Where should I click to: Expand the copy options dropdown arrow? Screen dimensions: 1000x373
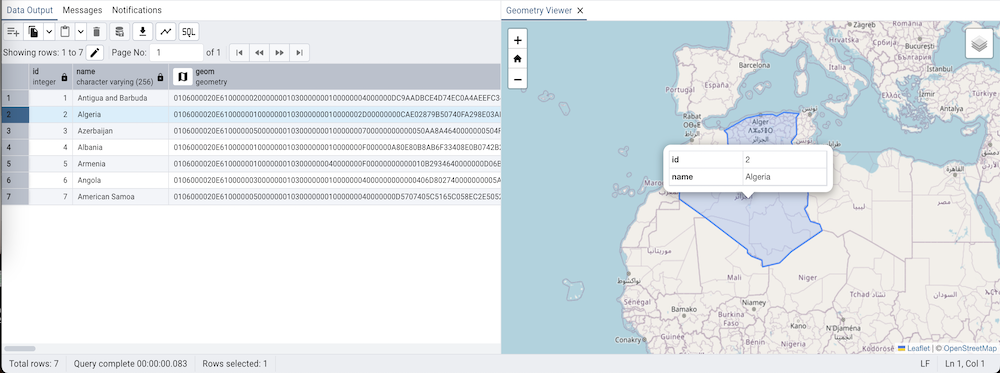(x=48, y=32)
